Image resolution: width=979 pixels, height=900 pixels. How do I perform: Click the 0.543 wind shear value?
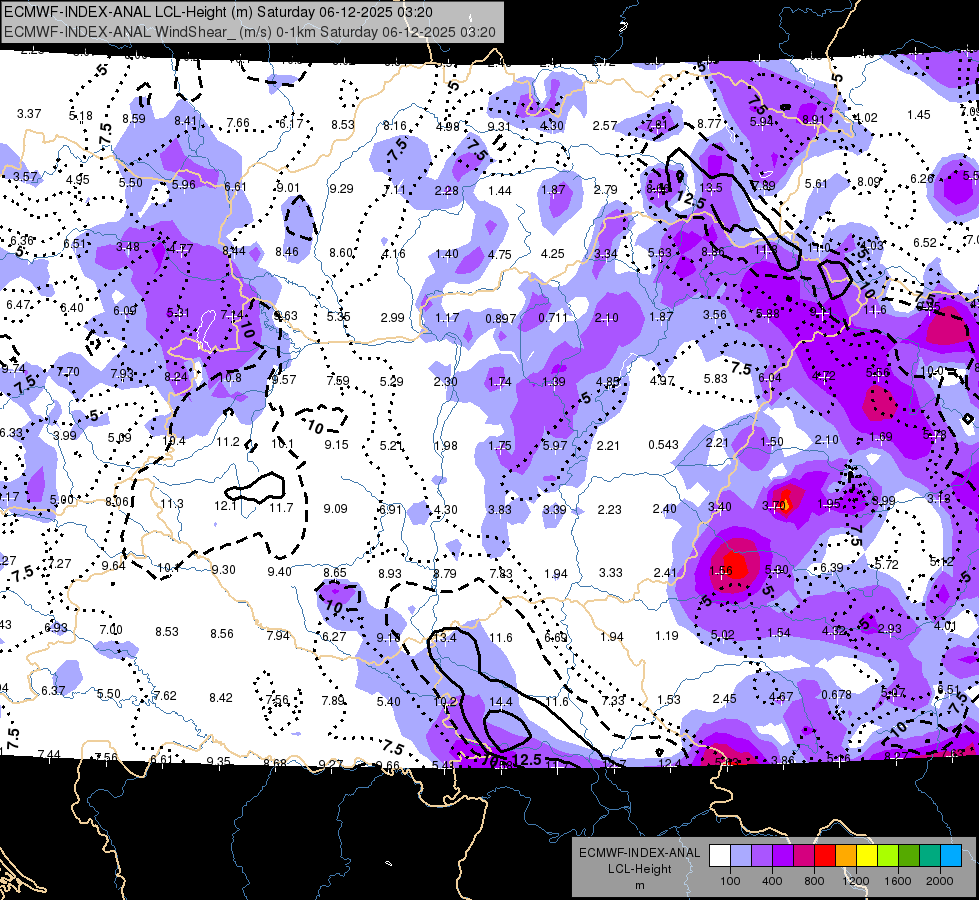[663, 445]
